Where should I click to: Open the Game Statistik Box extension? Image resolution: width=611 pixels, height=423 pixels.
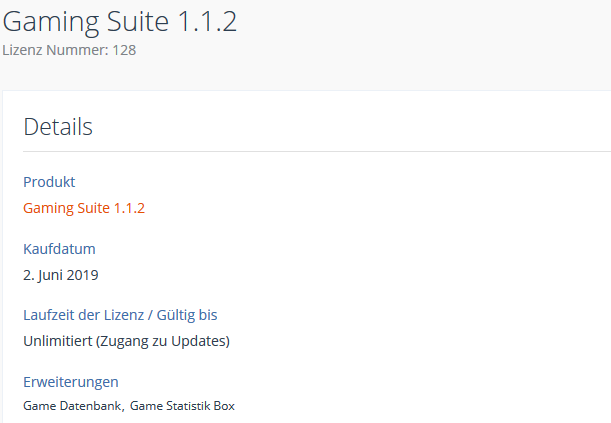point(182,405)
